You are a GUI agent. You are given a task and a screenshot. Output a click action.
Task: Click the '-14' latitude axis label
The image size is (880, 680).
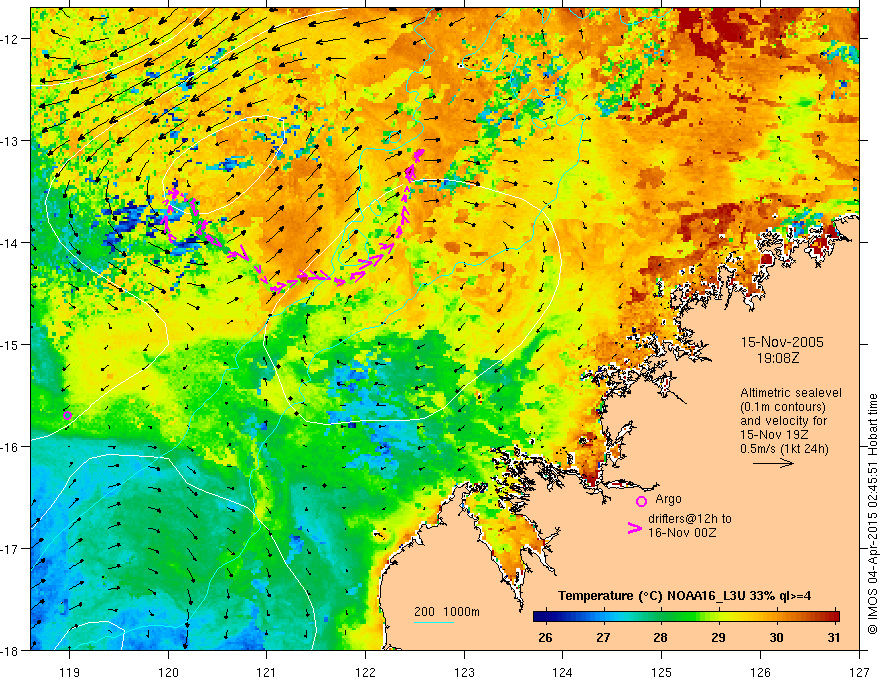[11, 242]
